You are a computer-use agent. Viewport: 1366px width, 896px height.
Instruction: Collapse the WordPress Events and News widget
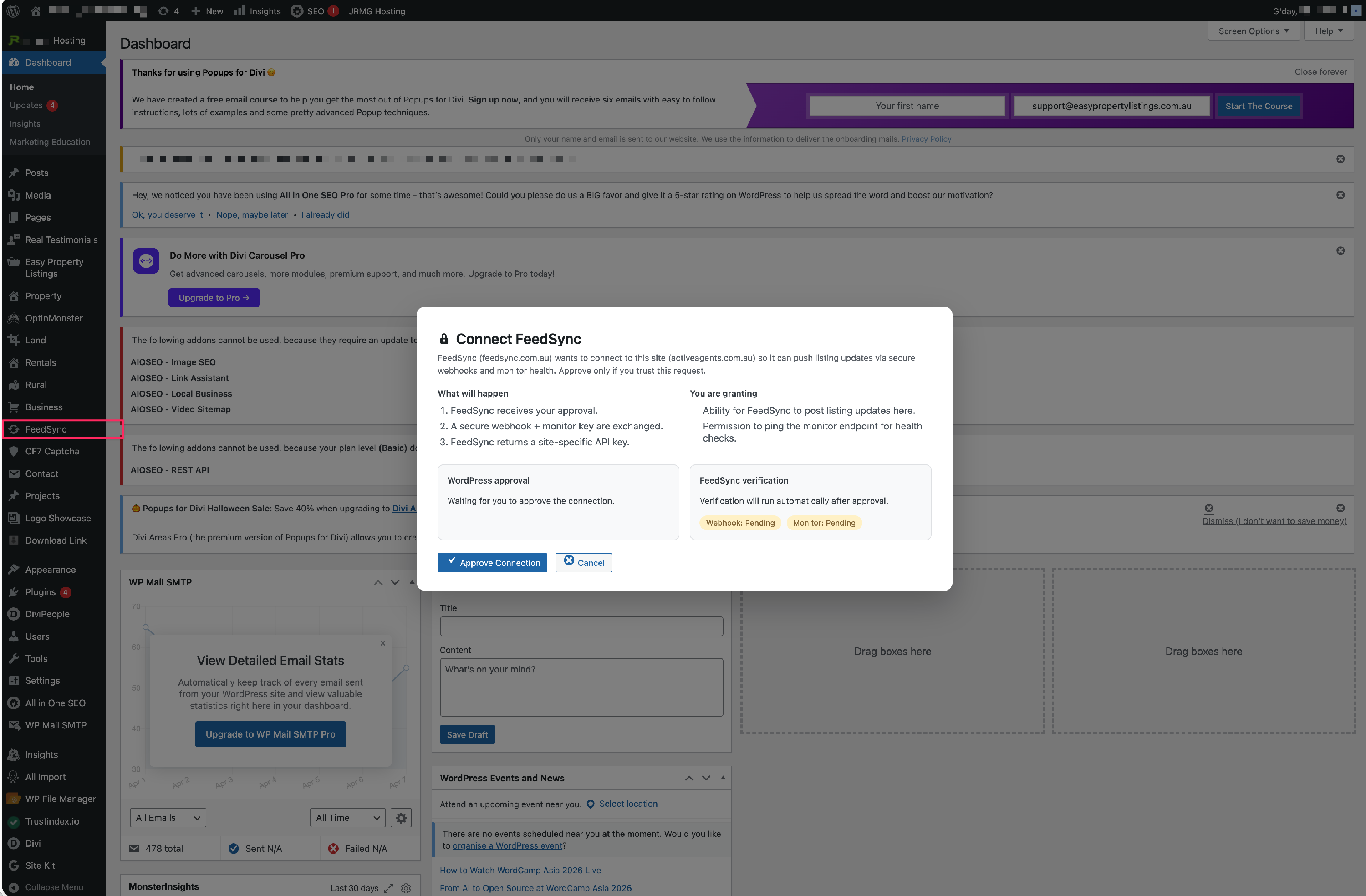[x=723, y=778]
